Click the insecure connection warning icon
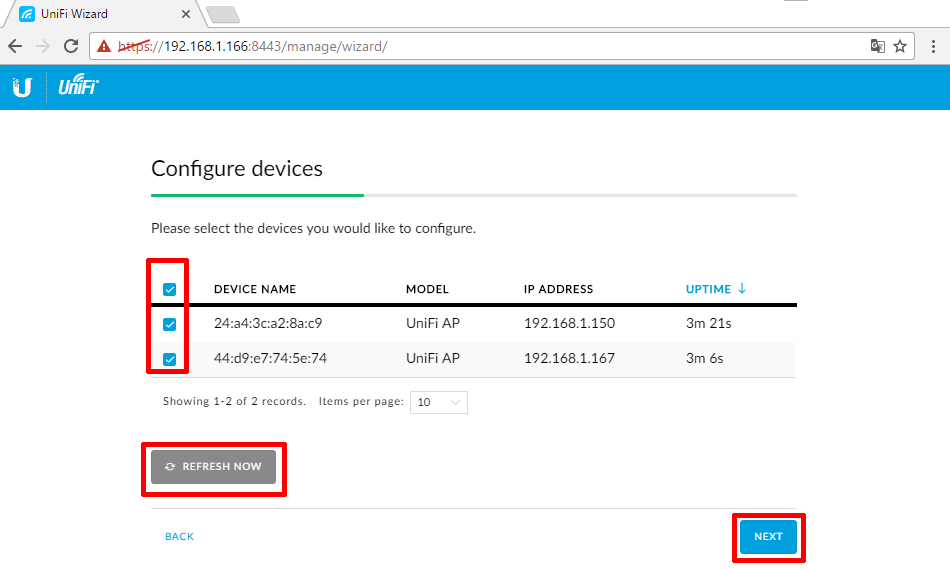The height and width of the screenshot is (569, 950). 104,46
